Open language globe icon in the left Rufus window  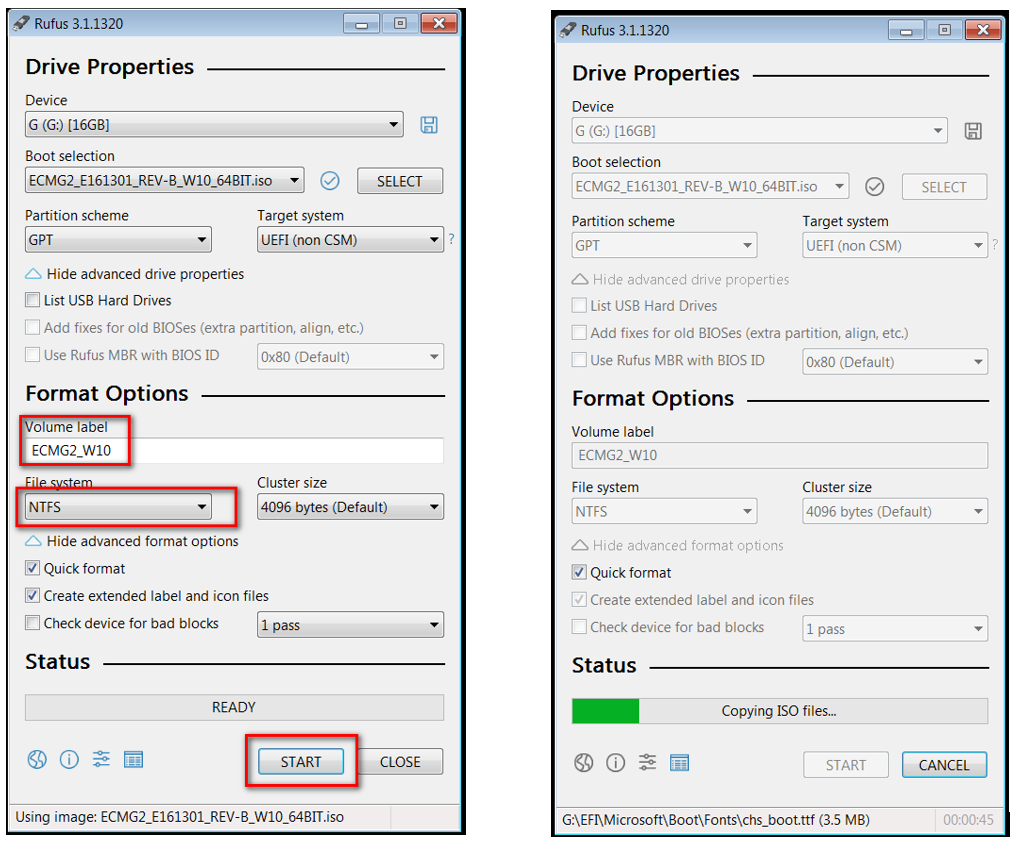click(x=37, y=759)
